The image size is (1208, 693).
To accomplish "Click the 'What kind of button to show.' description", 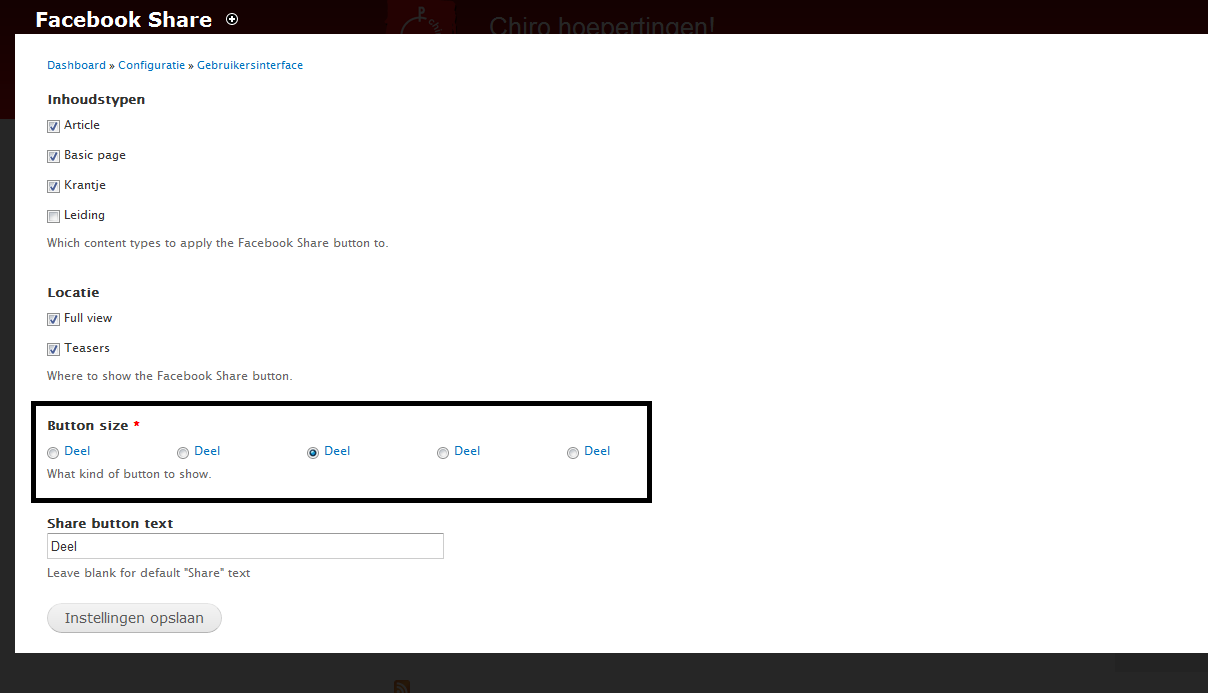I will (x=129, y=474).
